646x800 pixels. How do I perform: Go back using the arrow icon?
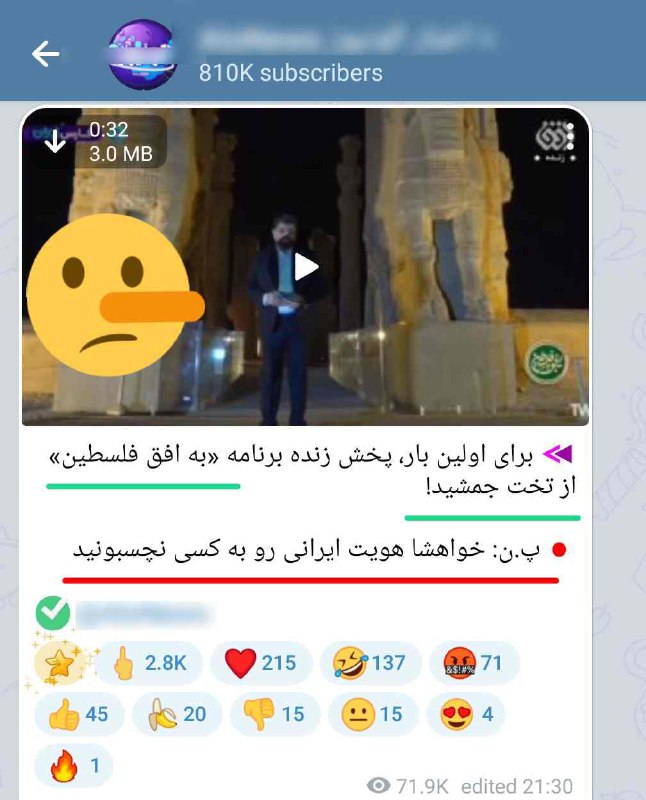pyautogui.click(x=45, y=54)
